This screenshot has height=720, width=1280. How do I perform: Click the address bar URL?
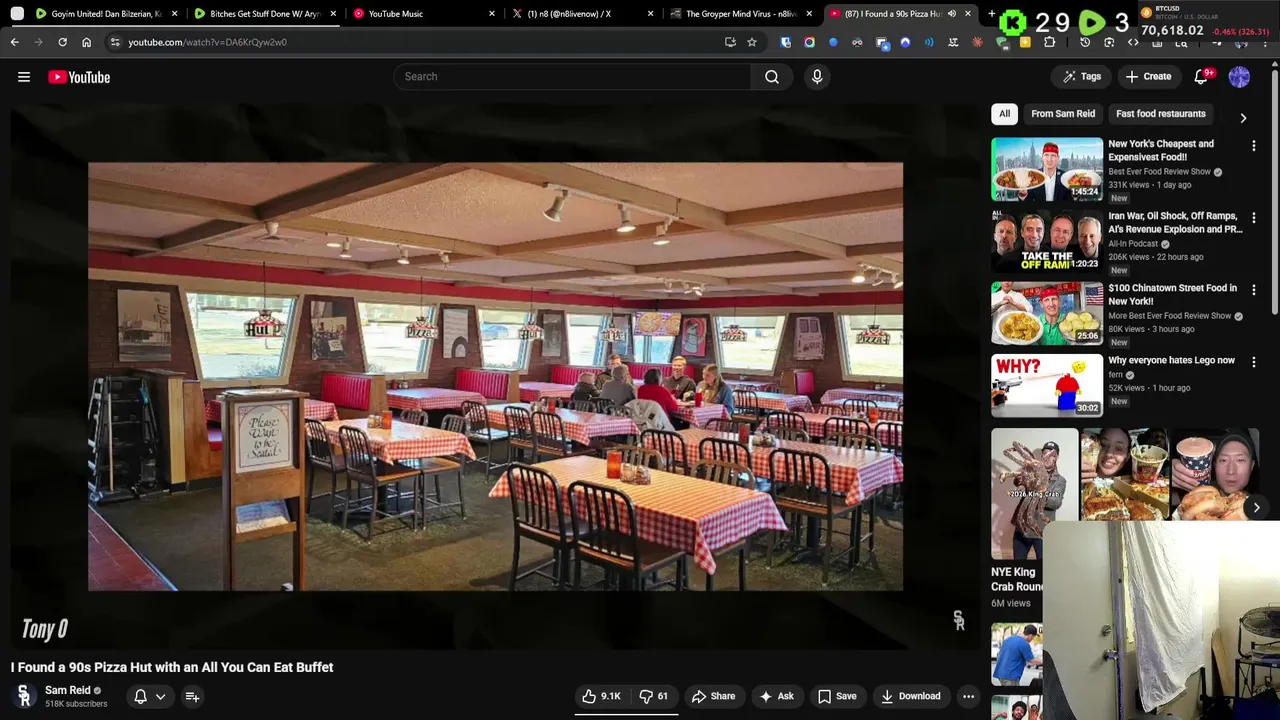[x=207, y=42]
